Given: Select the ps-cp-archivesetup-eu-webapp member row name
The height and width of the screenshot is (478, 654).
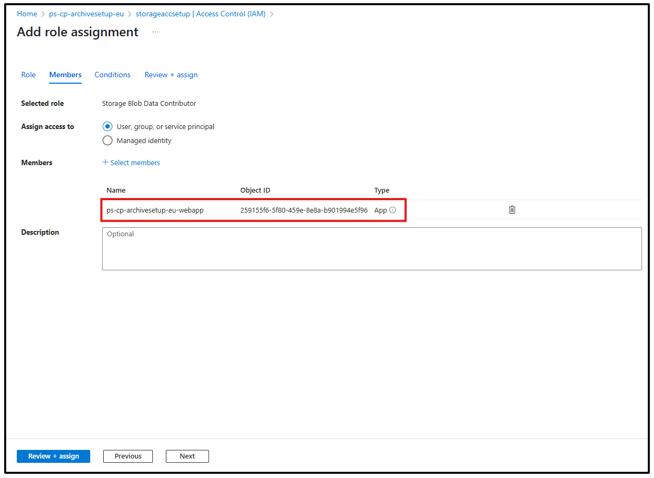Looking at the screenshot, I should pos(155,210).
